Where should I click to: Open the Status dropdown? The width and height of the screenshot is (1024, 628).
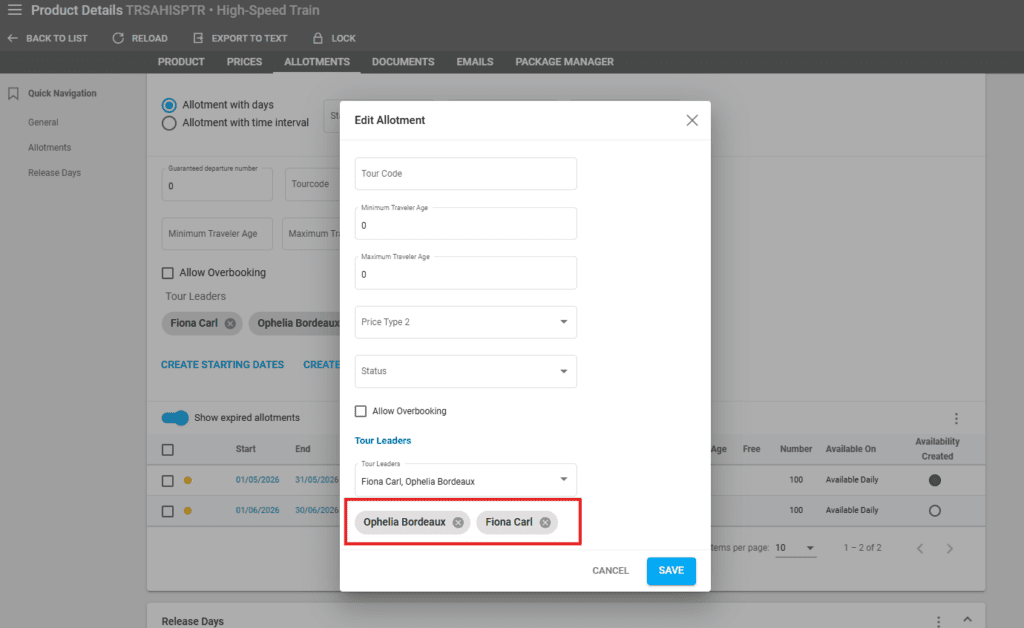[563, 371]
